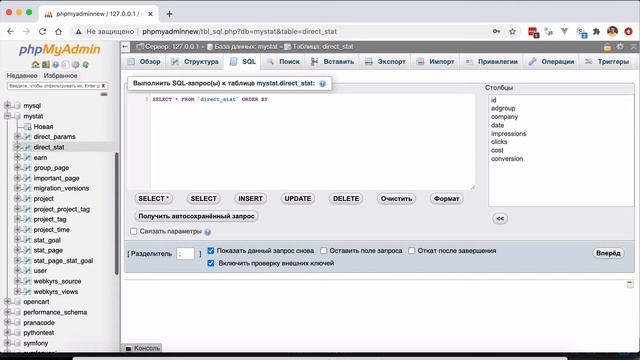Image resolution: width=640 pixels, height=360 pixels.
Task: Collapse the top breadcrumb bar arrow
Action: [x=633, y=47]
